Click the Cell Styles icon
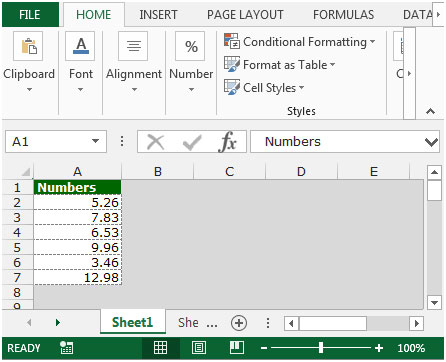The height and width of the screenshot is (362, 446). [x=232, y=87]
